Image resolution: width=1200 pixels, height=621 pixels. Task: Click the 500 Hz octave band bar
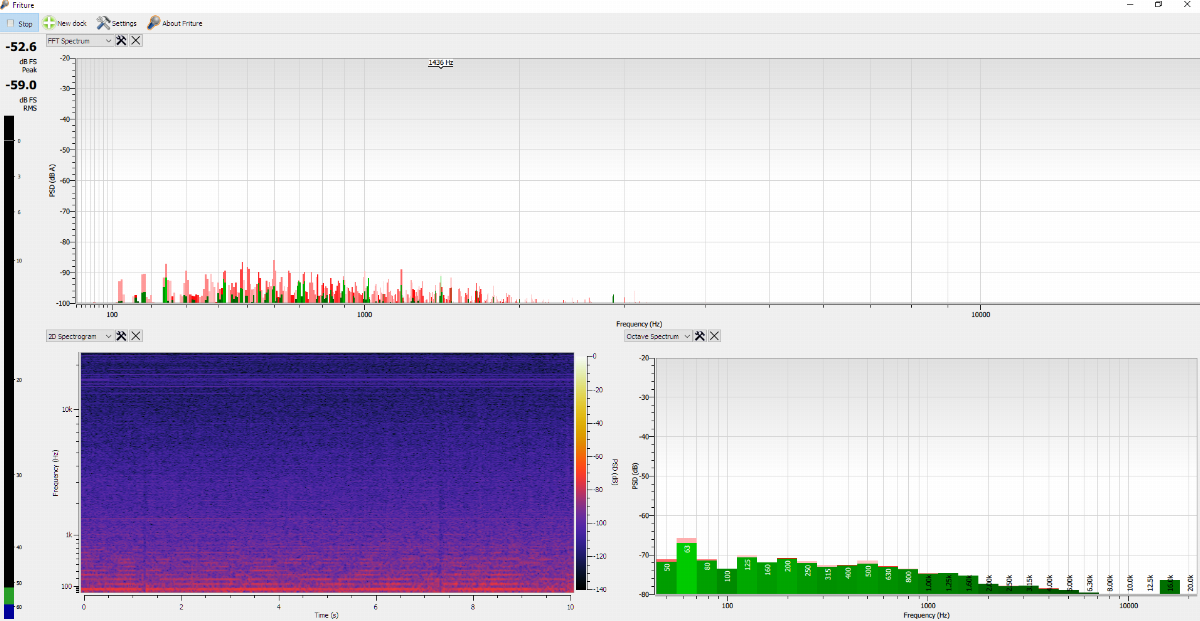pos(868,579)
